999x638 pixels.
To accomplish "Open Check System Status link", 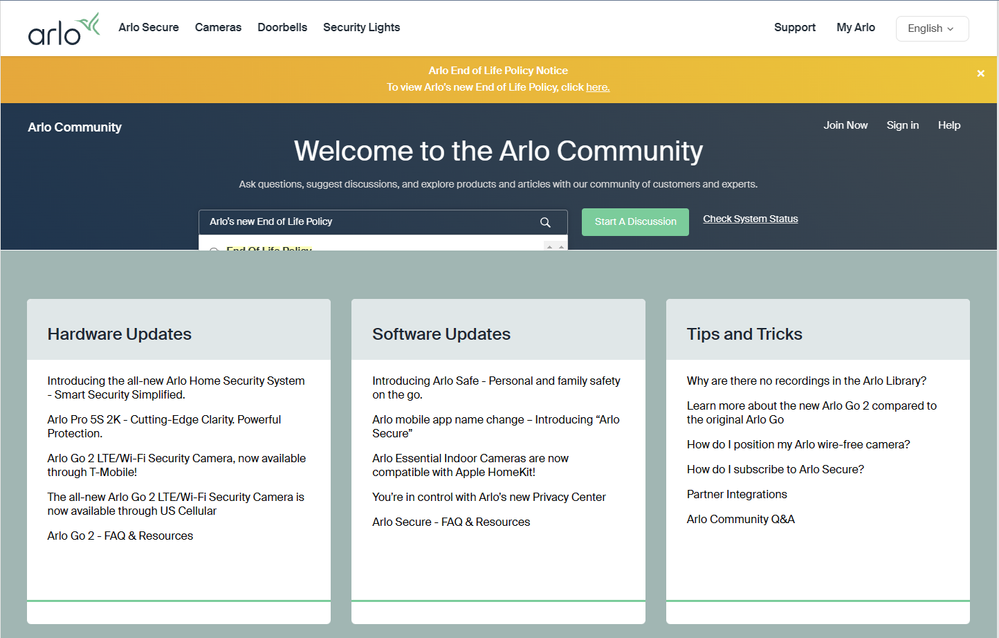I will click(x=750, y=219).
